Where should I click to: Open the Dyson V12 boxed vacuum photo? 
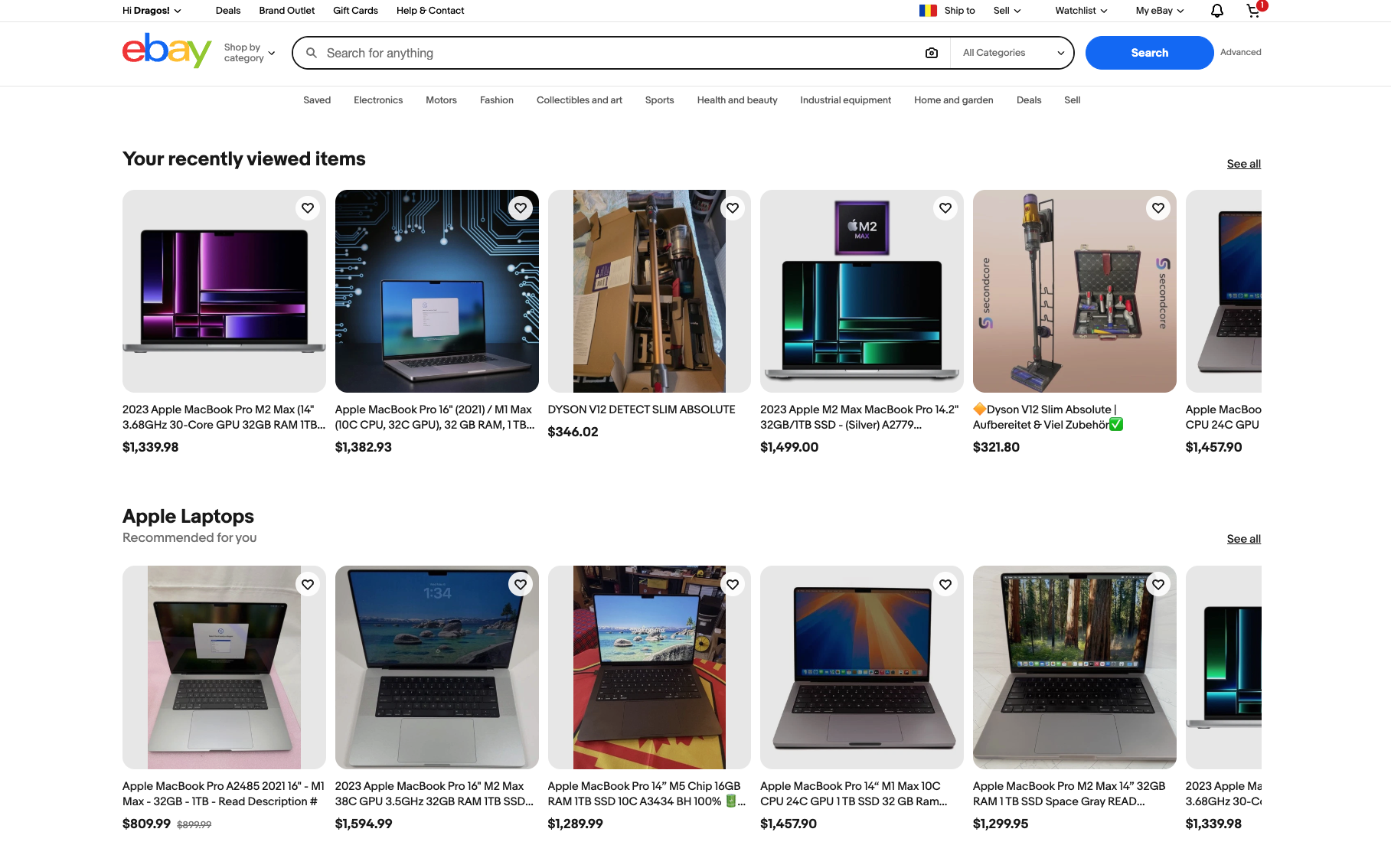pos(649,291)
